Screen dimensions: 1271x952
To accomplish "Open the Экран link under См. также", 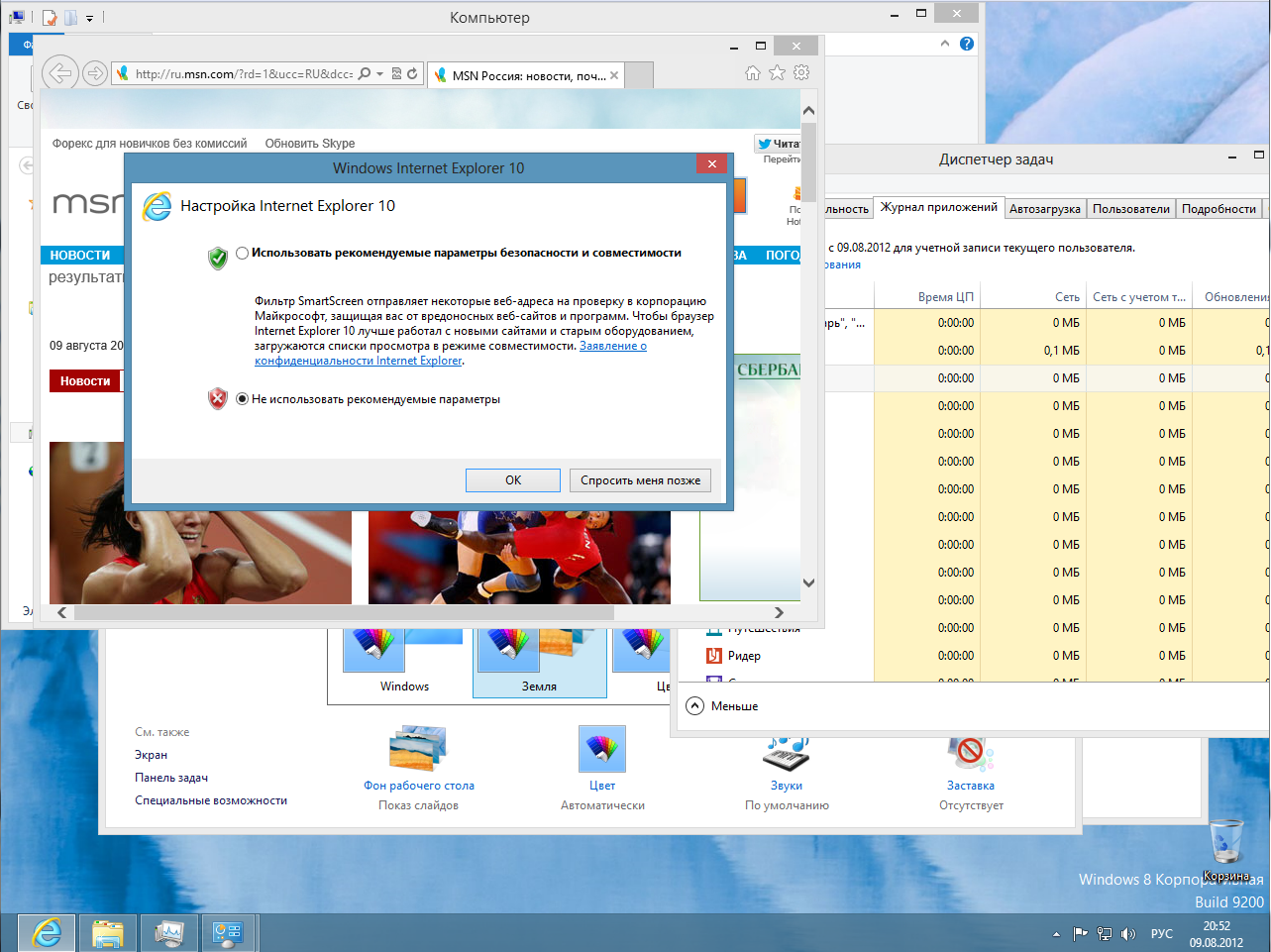I will click(151, 755).
